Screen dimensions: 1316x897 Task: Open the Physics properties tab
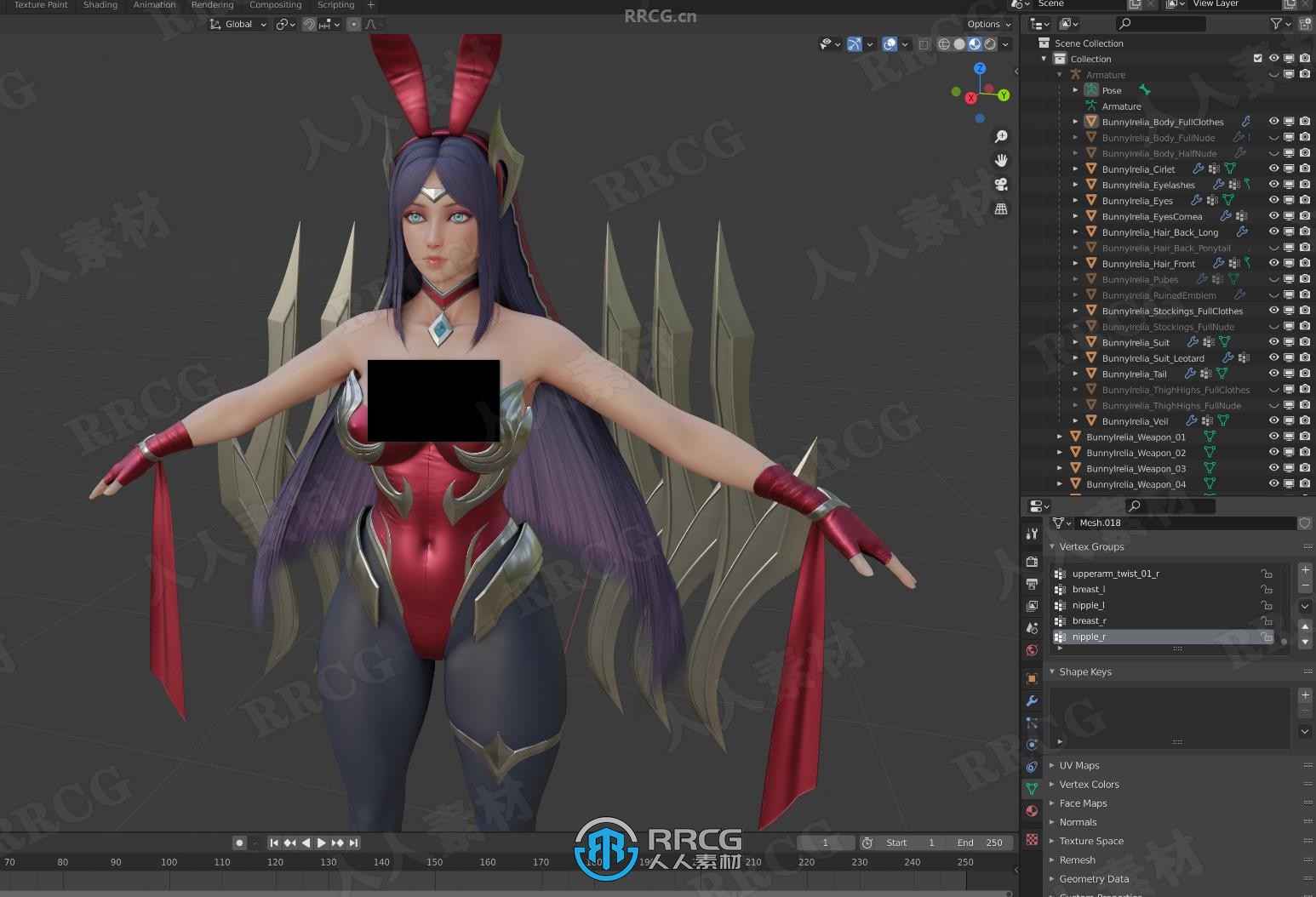coord(1032,745)
